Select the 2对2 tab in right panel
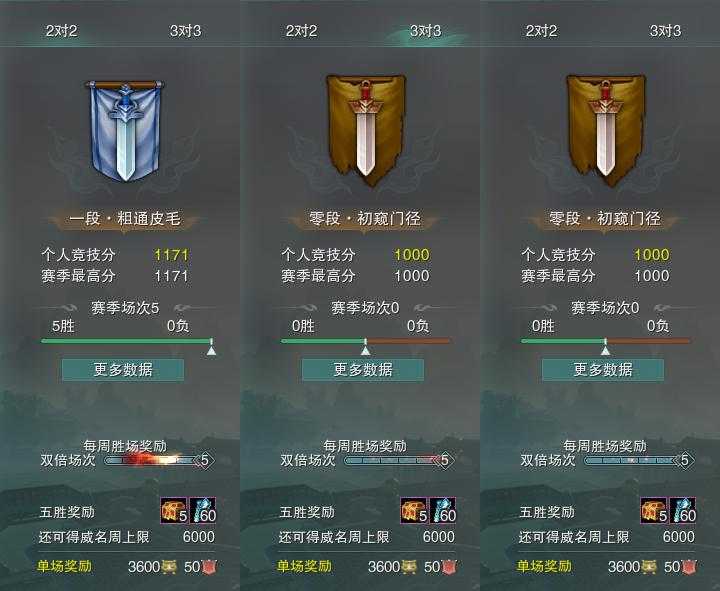The height and width of the screenshot is (591, 720). 541,31
